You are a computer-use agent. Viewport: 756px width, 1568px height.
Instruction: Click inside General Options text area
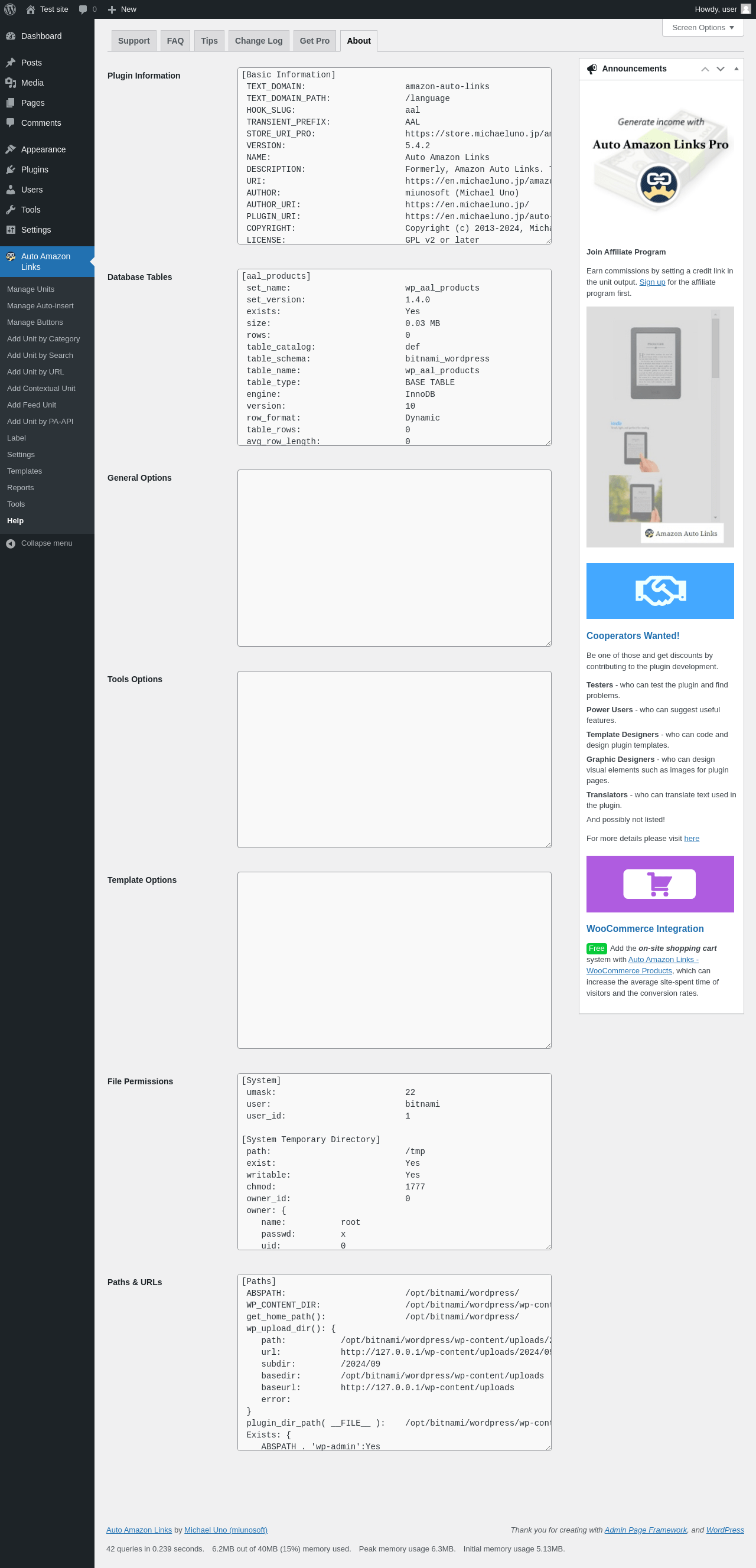394,558
